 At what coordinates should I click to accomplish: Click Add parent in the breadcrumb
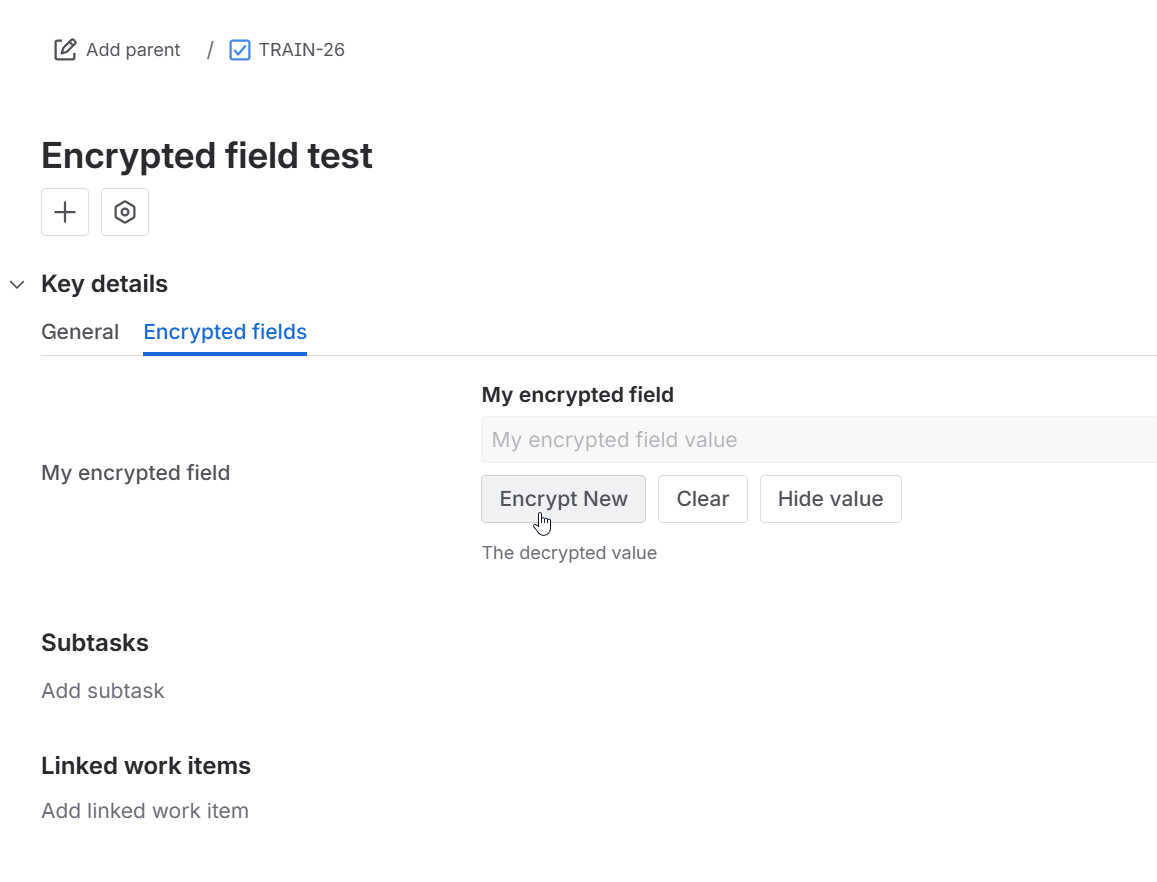coord(134,49)
